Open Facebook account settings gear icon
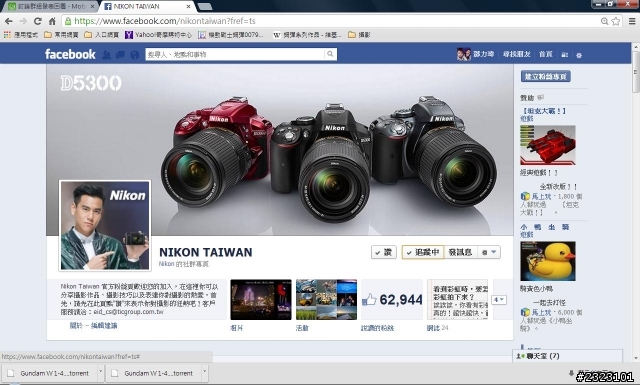Viewport: 640px width, 385px height. pos(579,55)
